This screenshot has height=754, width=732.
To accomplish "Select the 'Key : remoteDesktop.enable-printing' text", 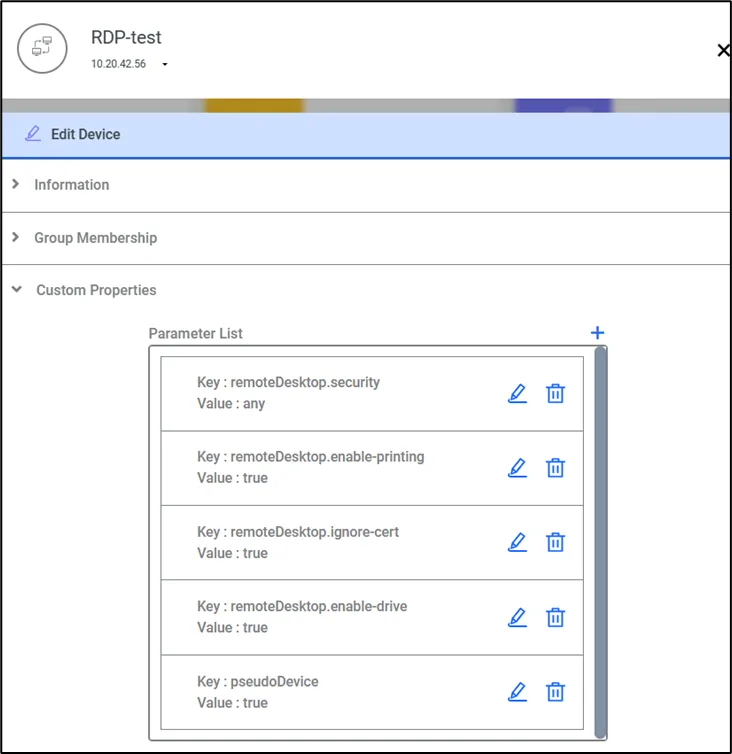I will pyautogui.click(x=311, y=457).
